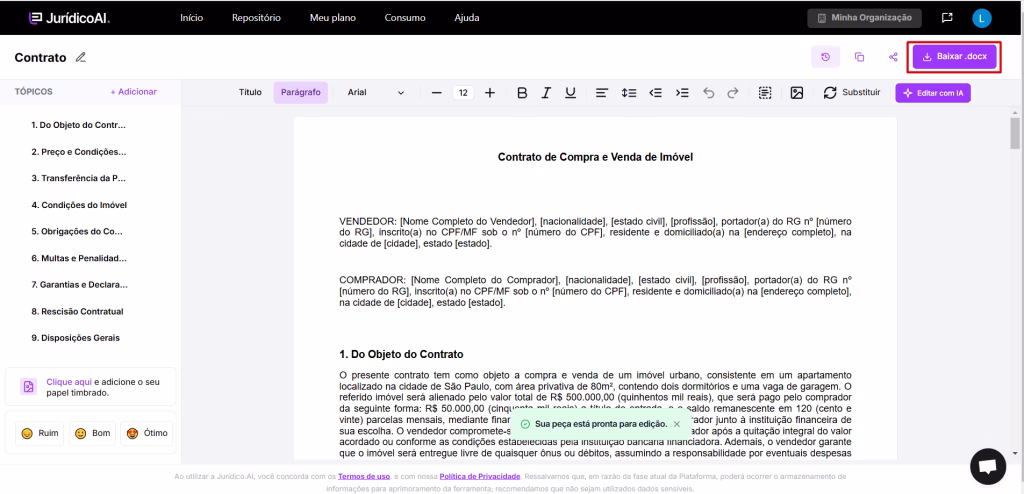Click the letterhead document icon
The height and width of the screenshot is (494, 1024).
[x=28, y=387]
